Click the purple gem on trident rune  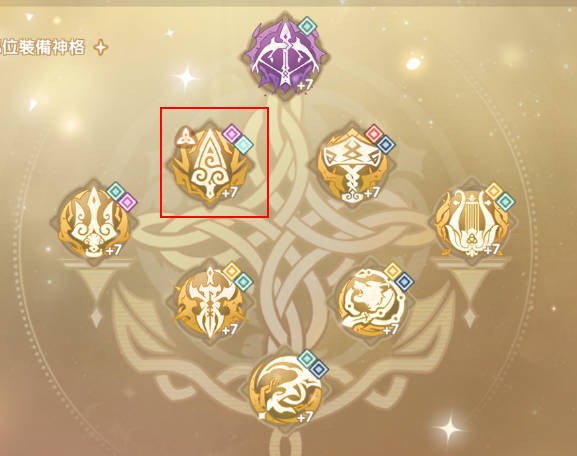coord(127,202)
